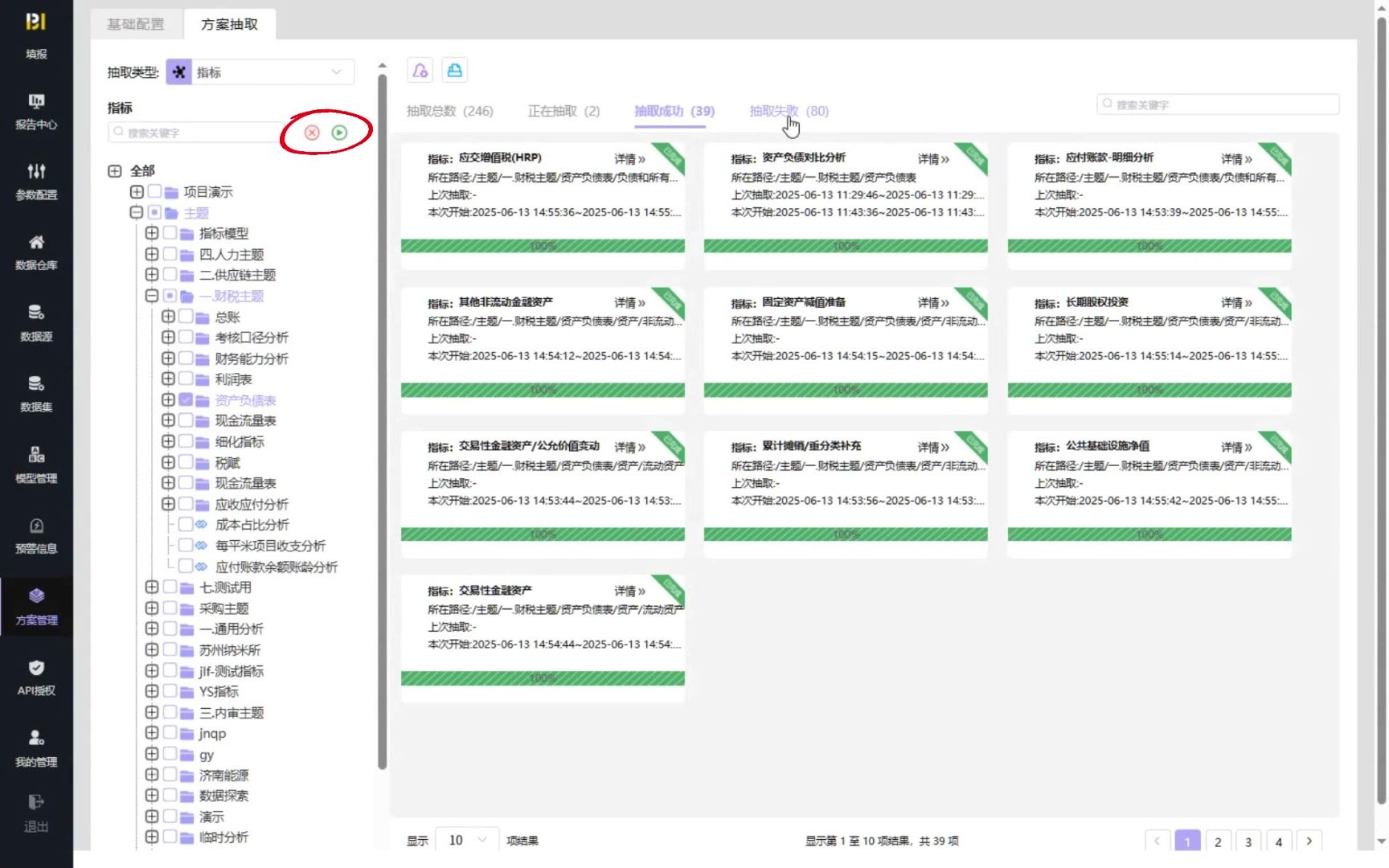Image resolution: width=1389 pixels, height=868 pixels.
Task: Click the 资产负债对比分析 progress bar
Action: (846, 246)
